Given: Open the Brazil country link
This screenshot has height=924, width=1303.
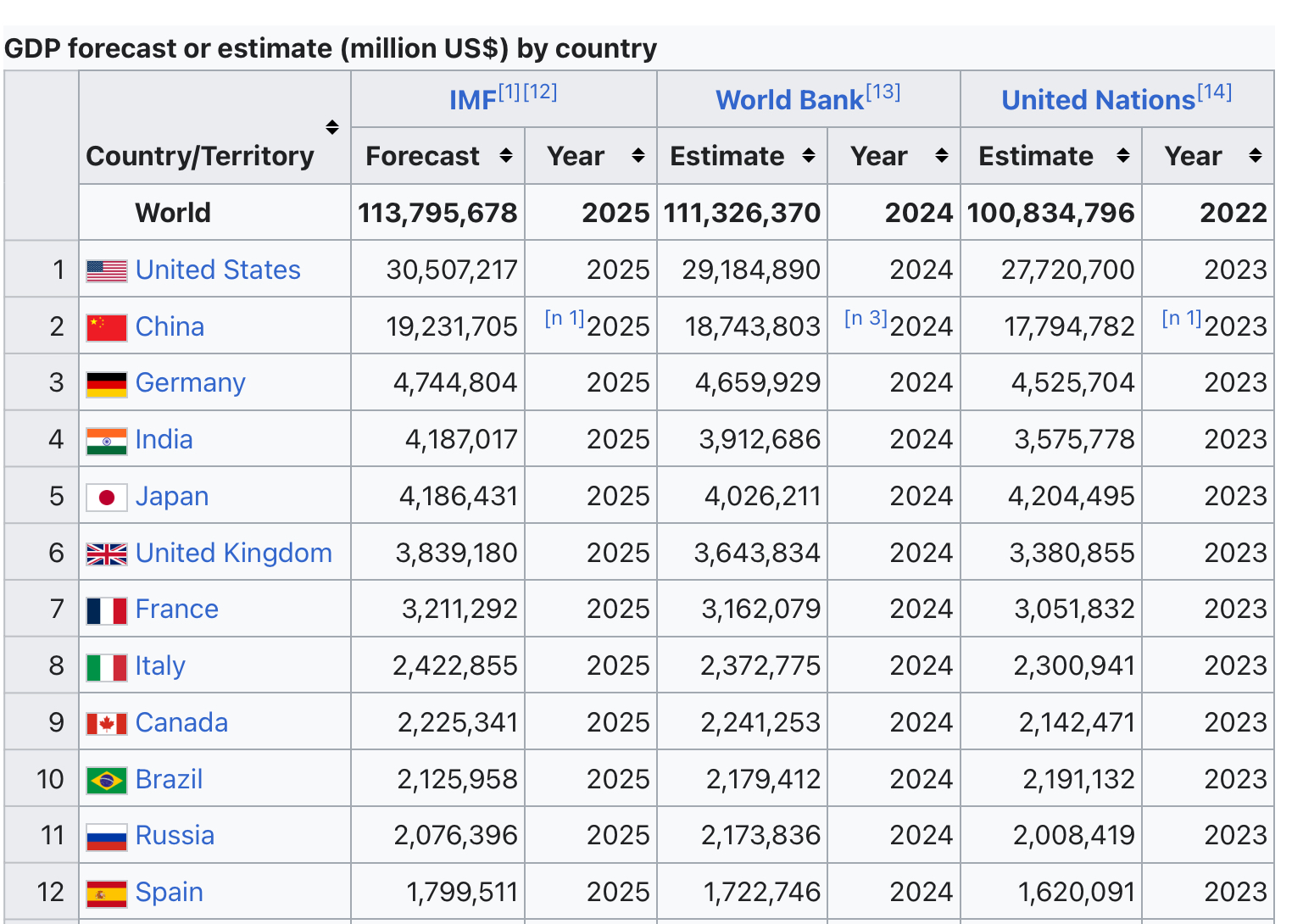Looking at the screenshot, I should (169, 779).
